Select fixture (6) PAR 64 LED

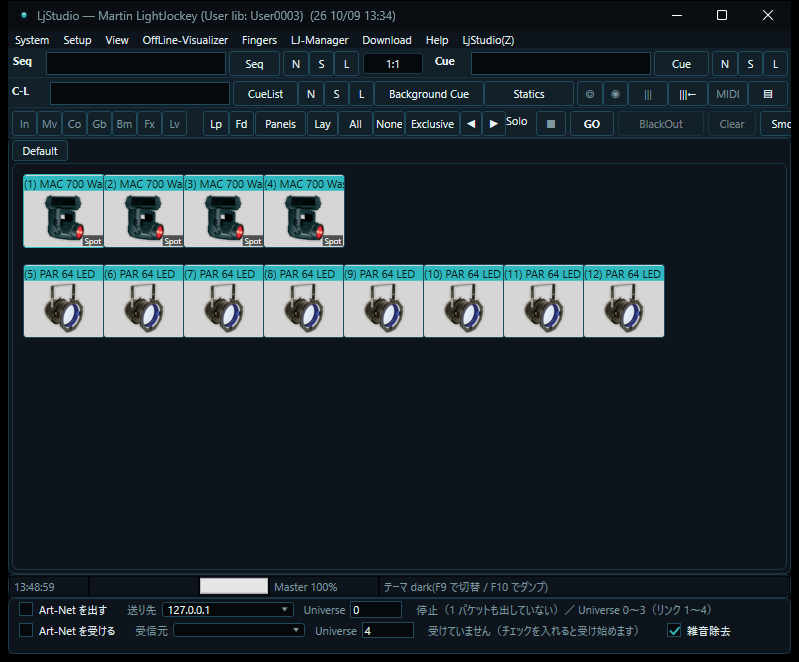click(x=144, y=301)
